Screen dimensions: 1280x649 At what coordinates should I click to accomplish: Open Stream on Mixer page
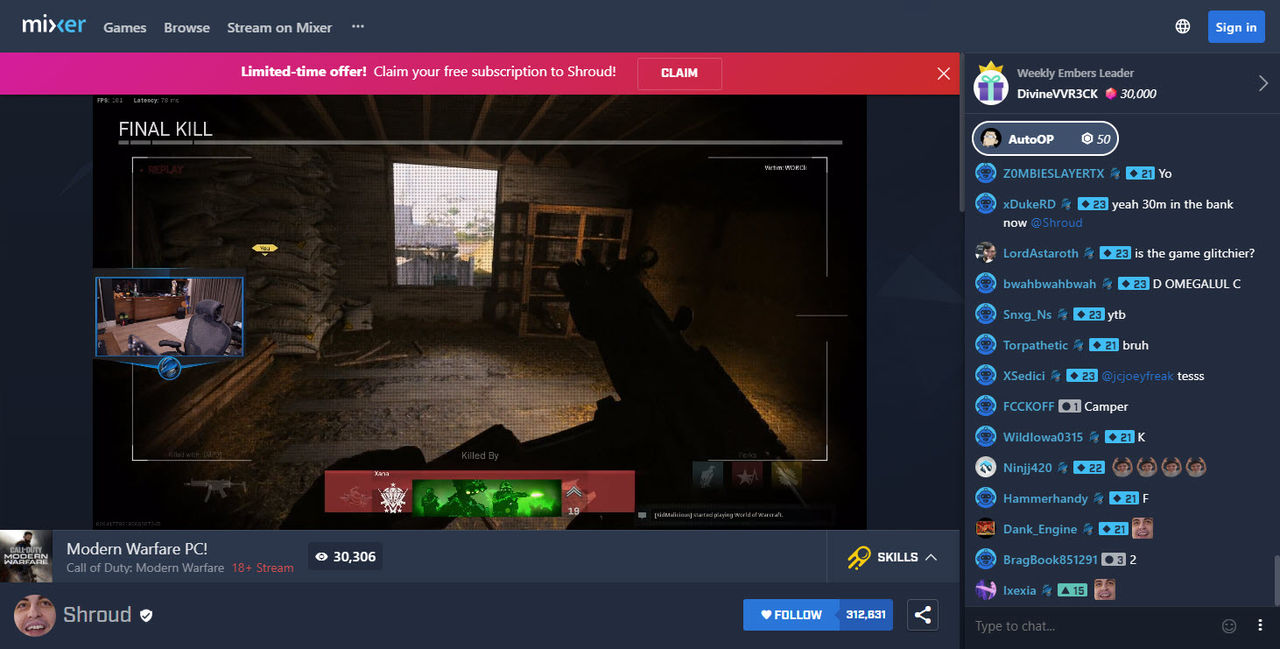pos(279,27)
